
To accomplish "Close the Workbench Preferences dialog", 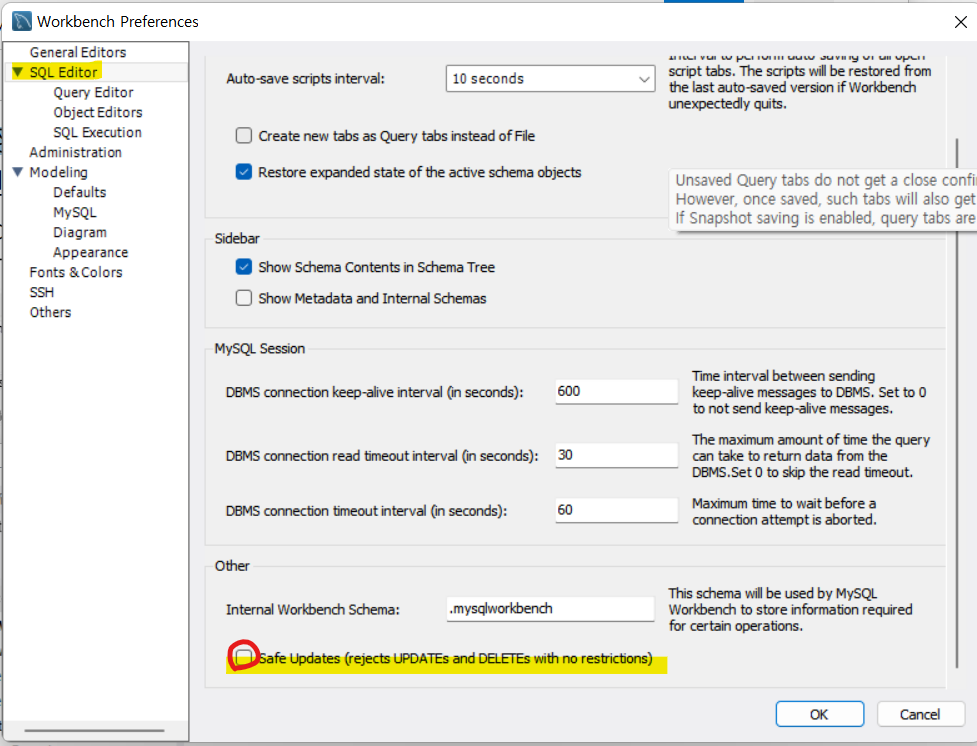I will [960, 22].
